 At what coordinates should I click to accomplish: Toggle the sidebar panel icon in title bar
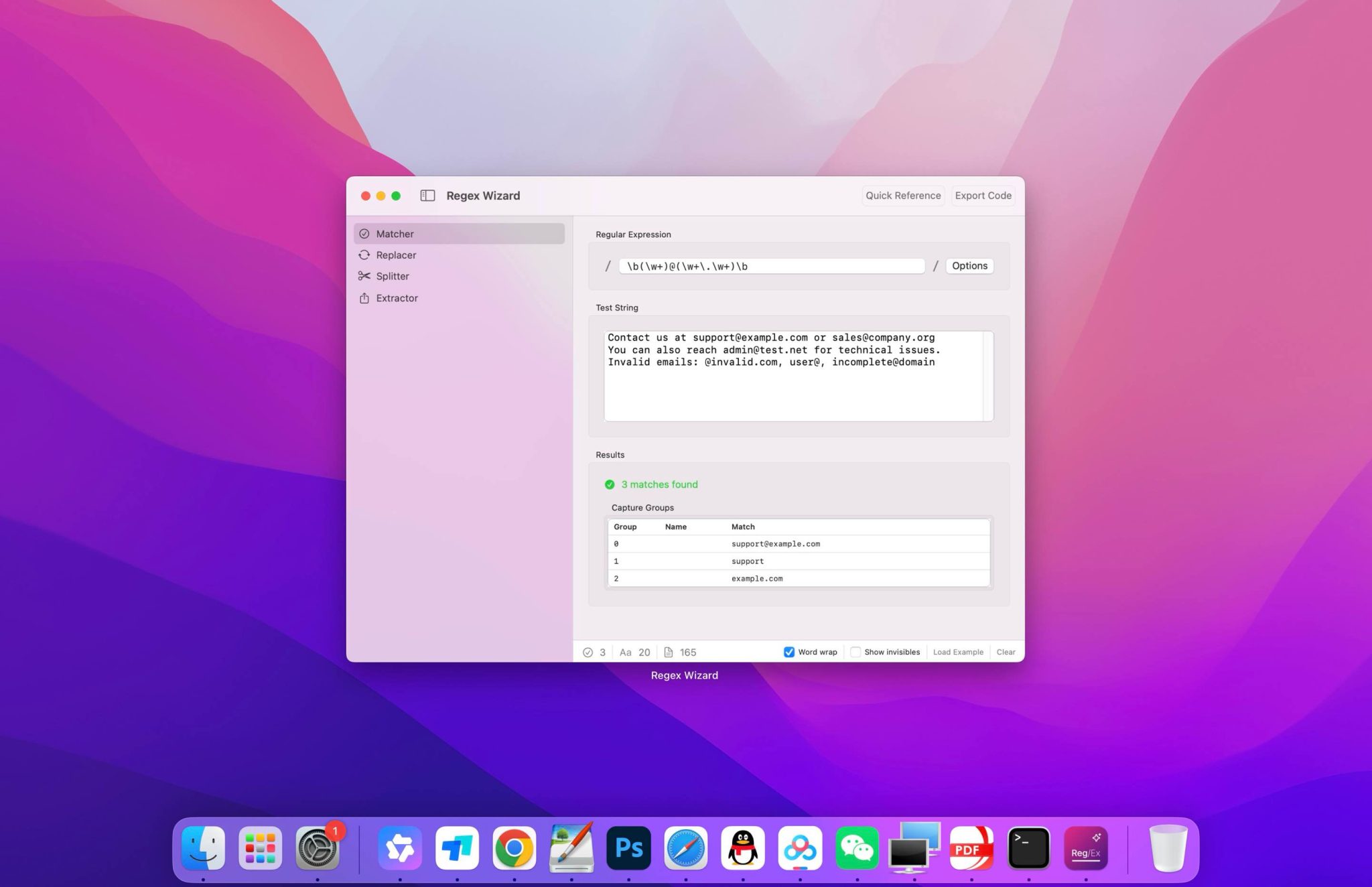427,196
